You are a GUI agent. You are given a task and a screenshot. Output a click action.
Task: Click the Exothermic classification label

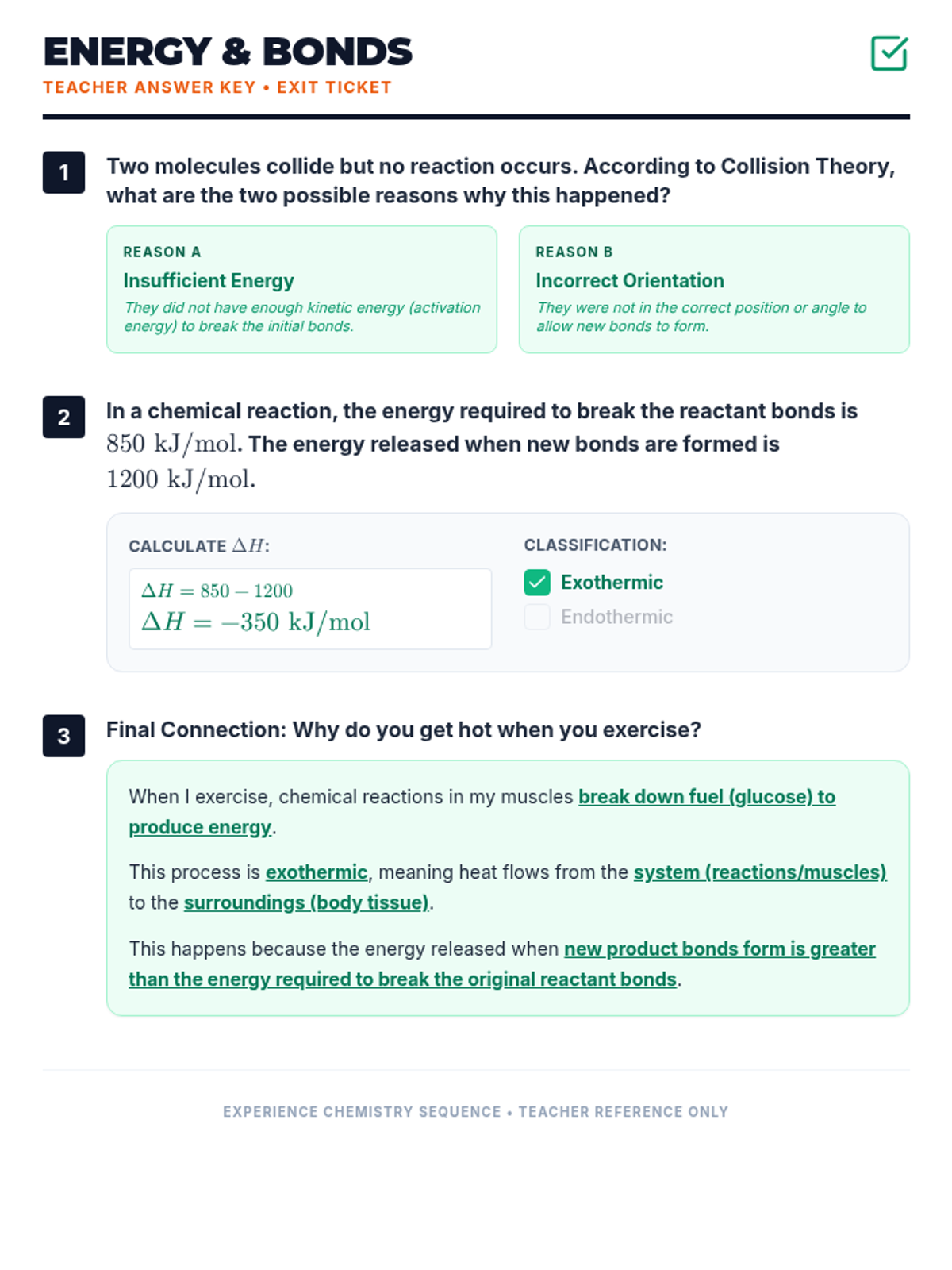(612, 583)
